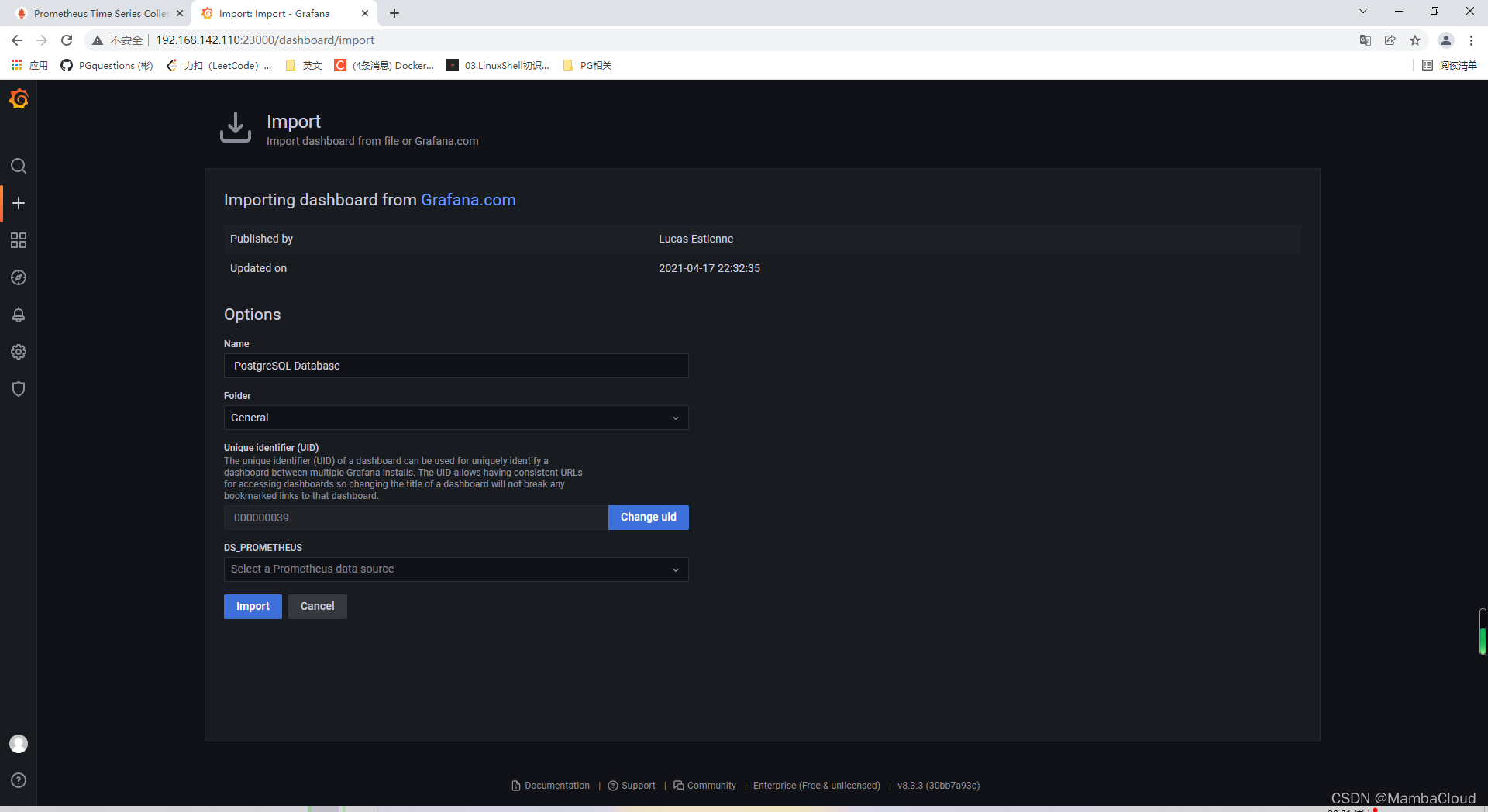
Task: Open the 英文 bookmark folder
Action: 304,65
